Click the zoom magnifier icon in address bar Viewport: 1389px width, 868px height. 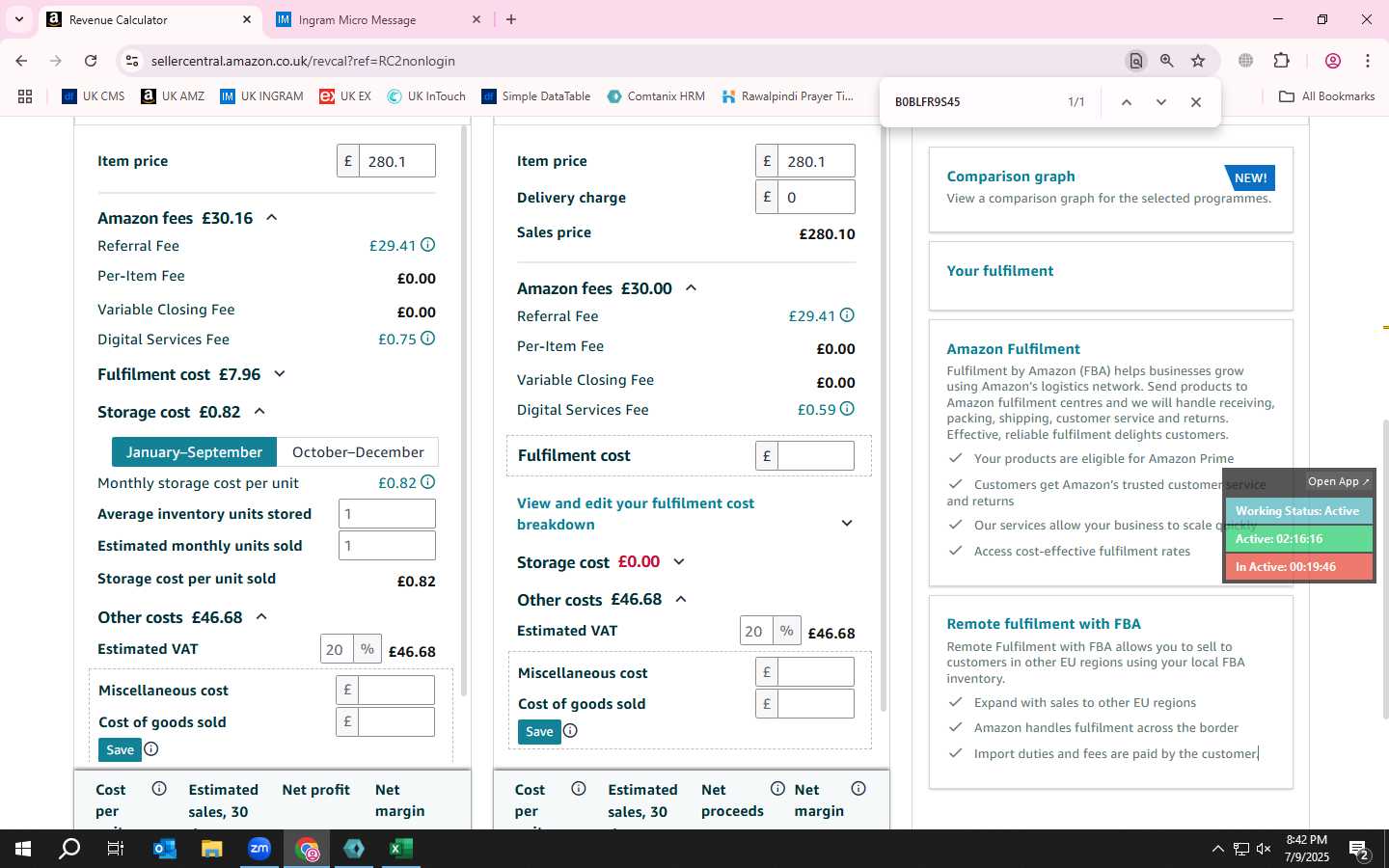coord(1167,61)
